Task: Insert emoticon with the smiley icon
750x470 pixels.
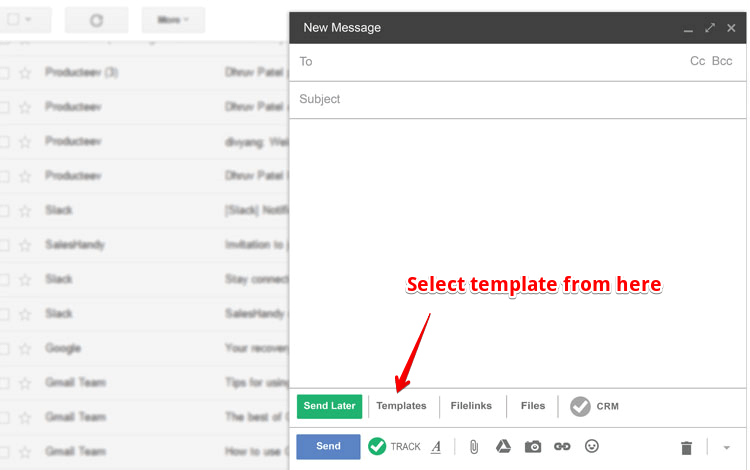Action: [x=592, y=446]
